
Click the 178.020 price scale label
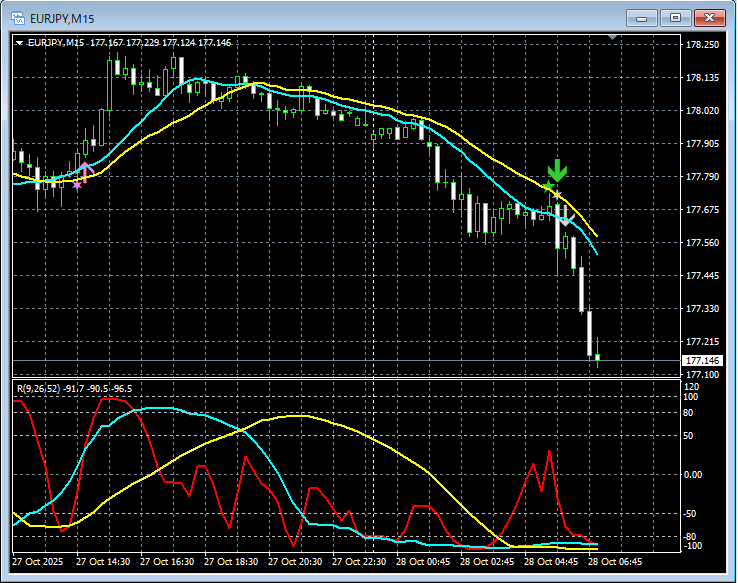click(x=702, y=111)
